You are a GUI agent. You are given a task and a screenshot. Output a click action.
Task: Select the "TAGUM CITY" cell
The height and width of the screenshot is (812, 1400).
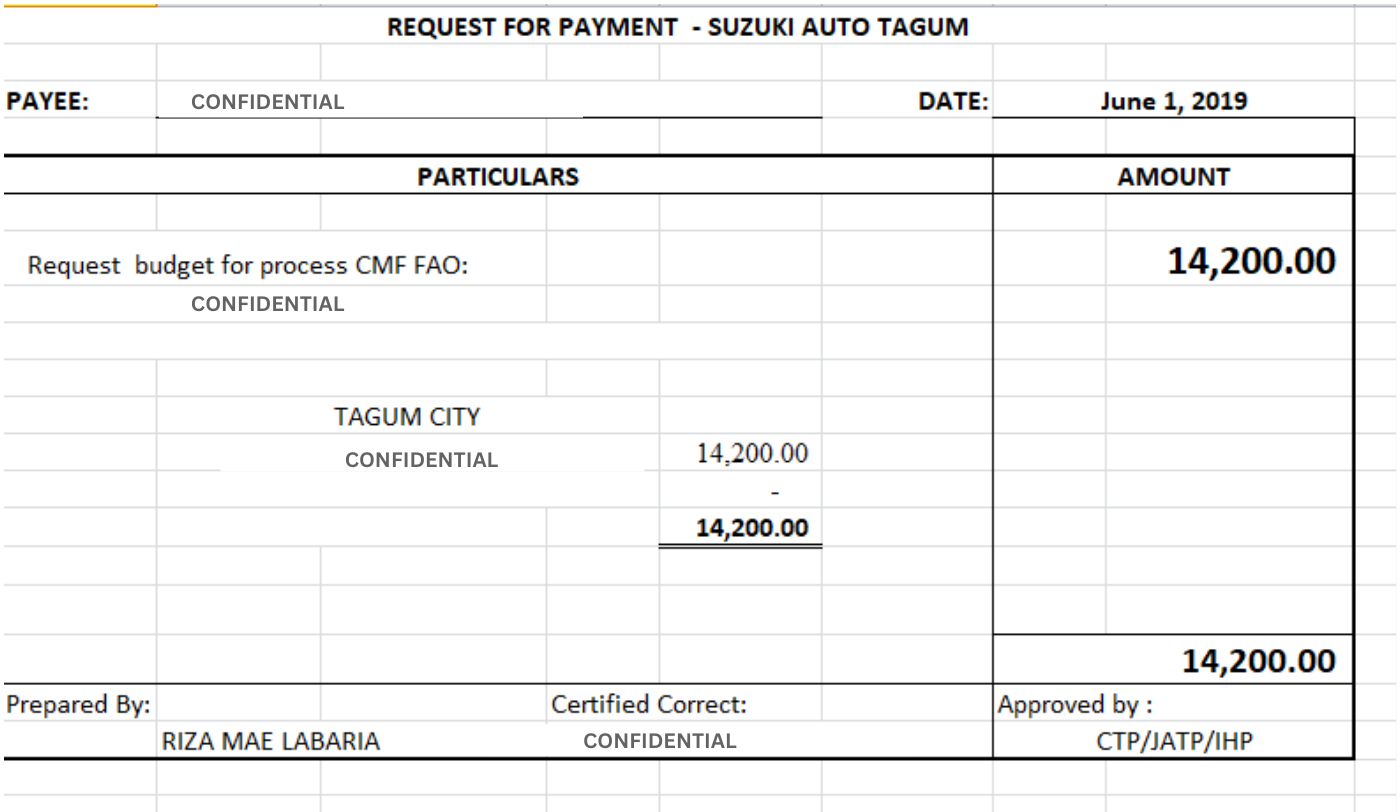pos(407,416)
